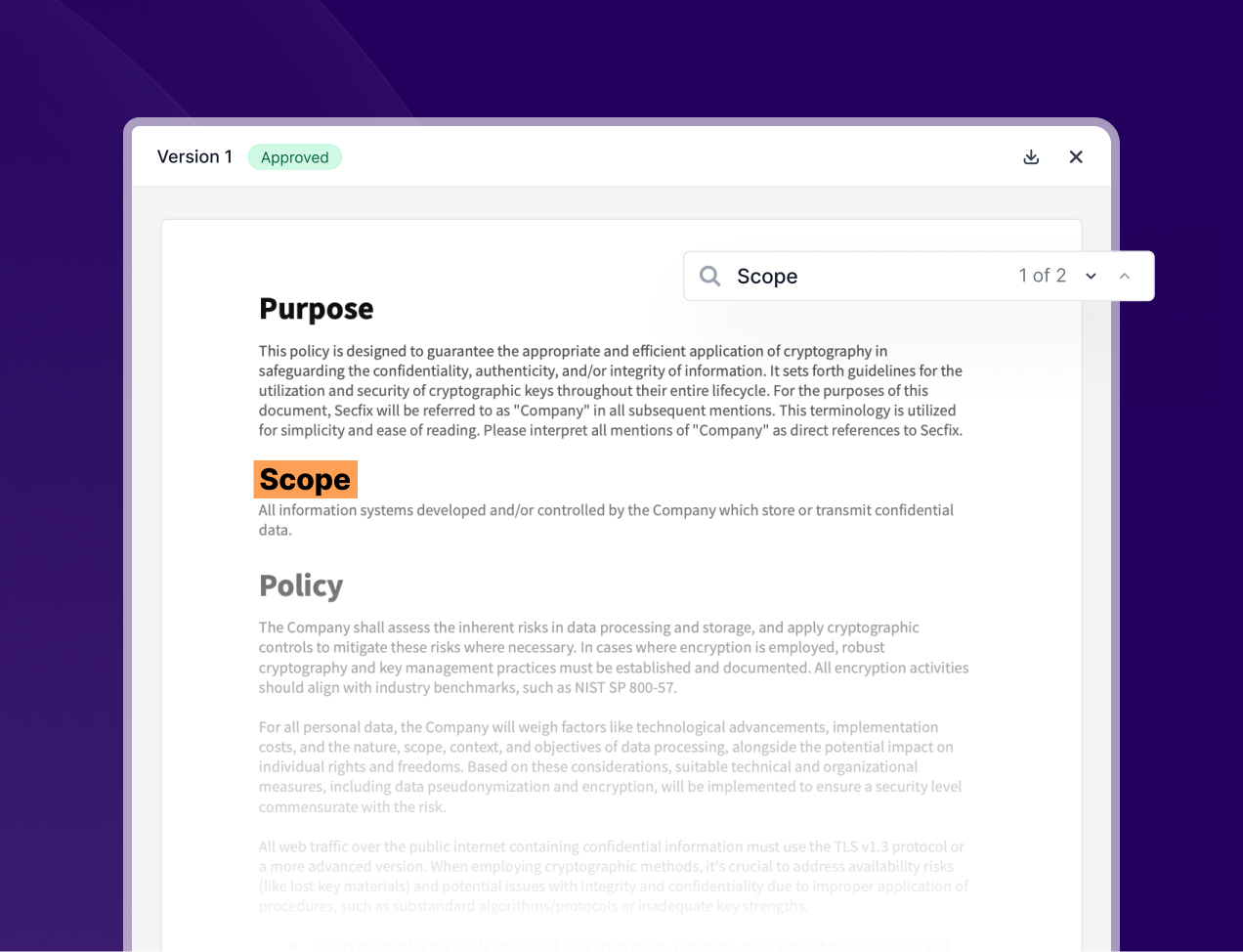Download the policy document via download icon

[x=1031, y=157]
